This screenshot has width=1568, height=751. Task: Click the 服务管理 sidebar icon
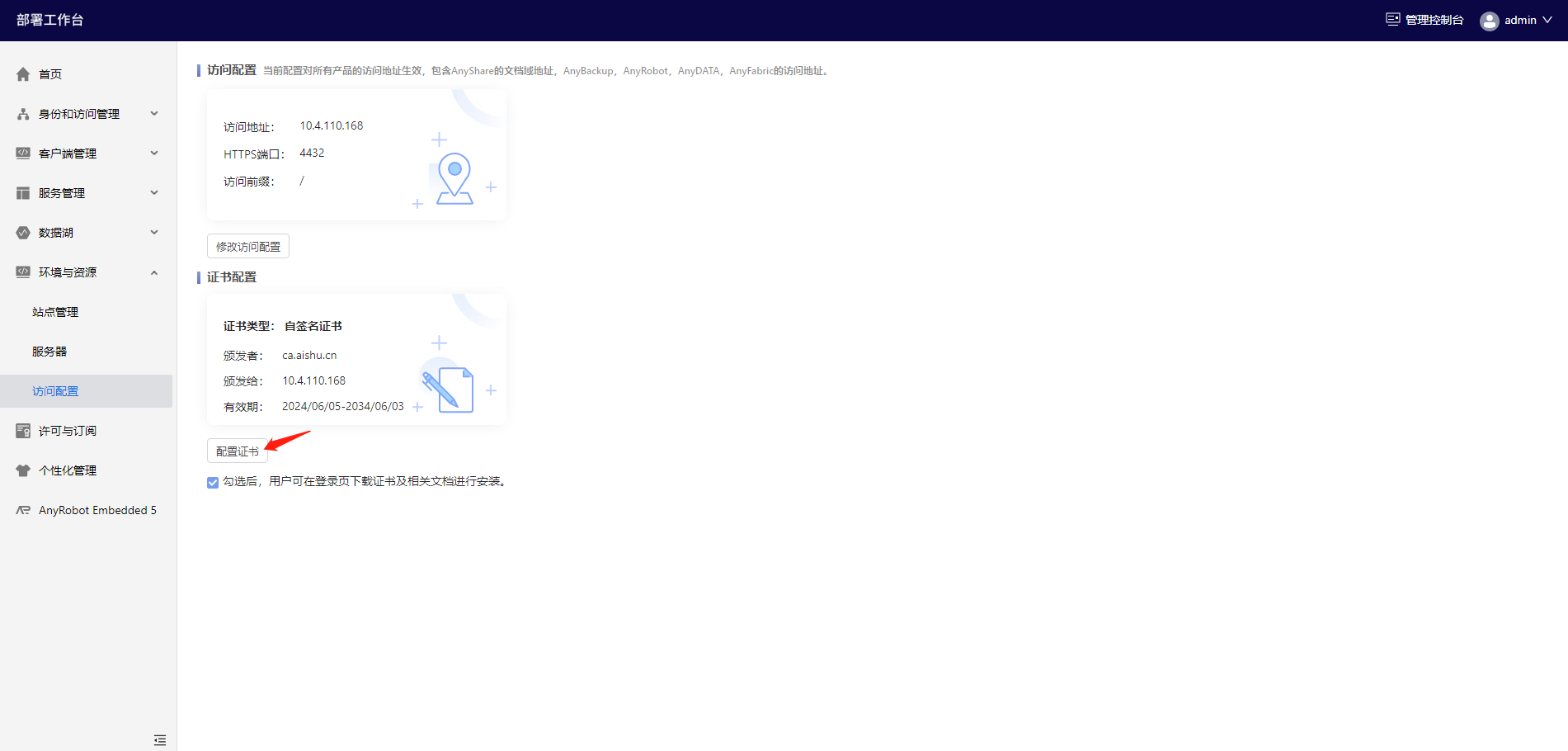pyautogui.click(x=23, y=193)
